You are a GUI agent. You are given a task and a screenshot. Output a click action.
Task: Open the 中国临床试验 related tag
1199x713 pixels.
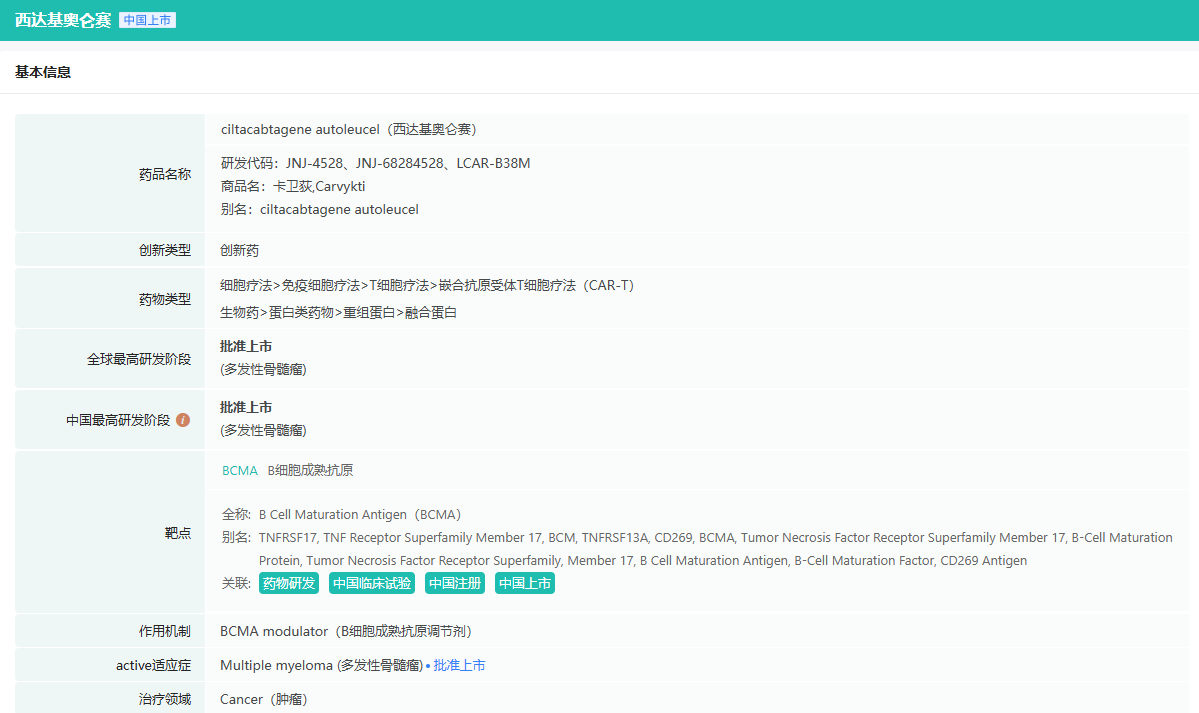(x=371, y=583)
